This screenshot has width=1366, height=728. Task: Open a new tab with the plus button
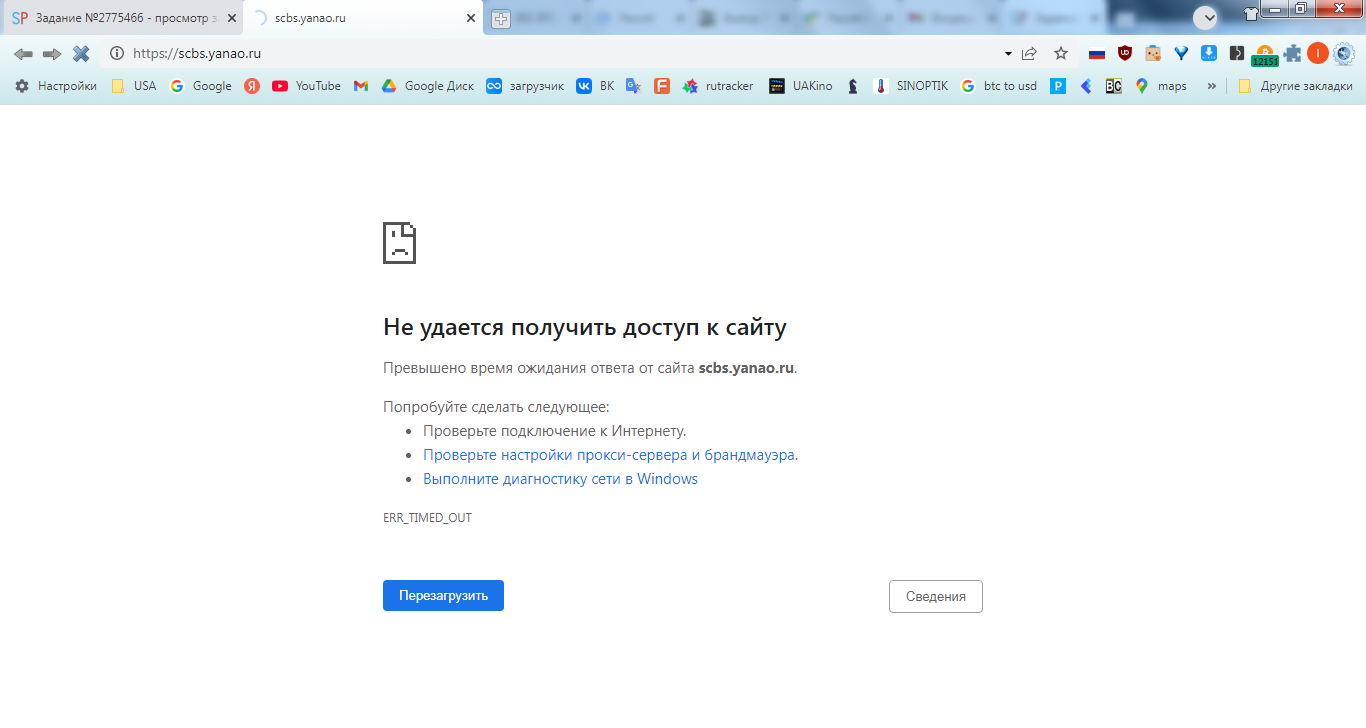click(501, 19)
